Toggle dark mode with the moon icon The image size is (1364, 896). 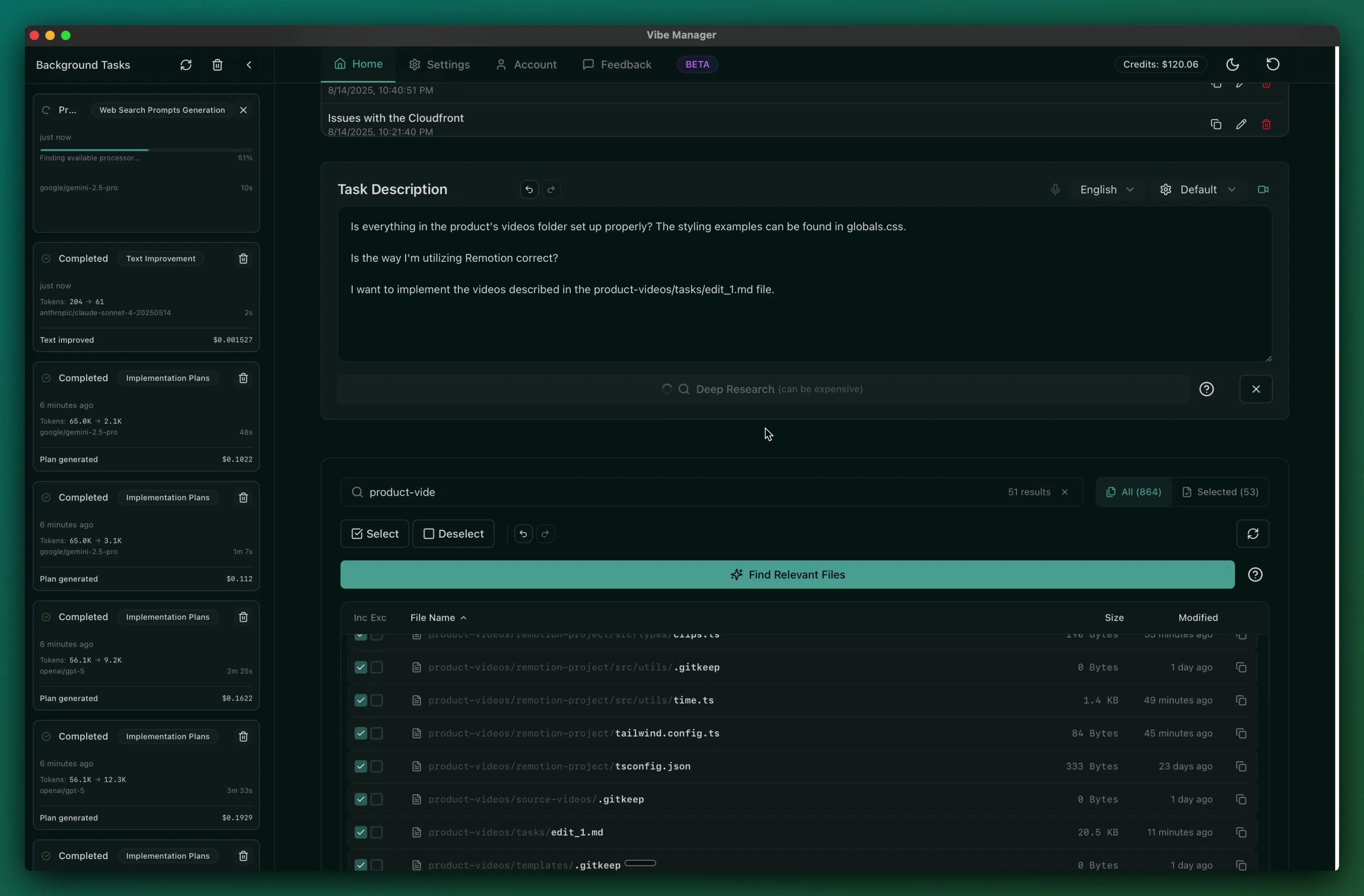click(1232, 65)
